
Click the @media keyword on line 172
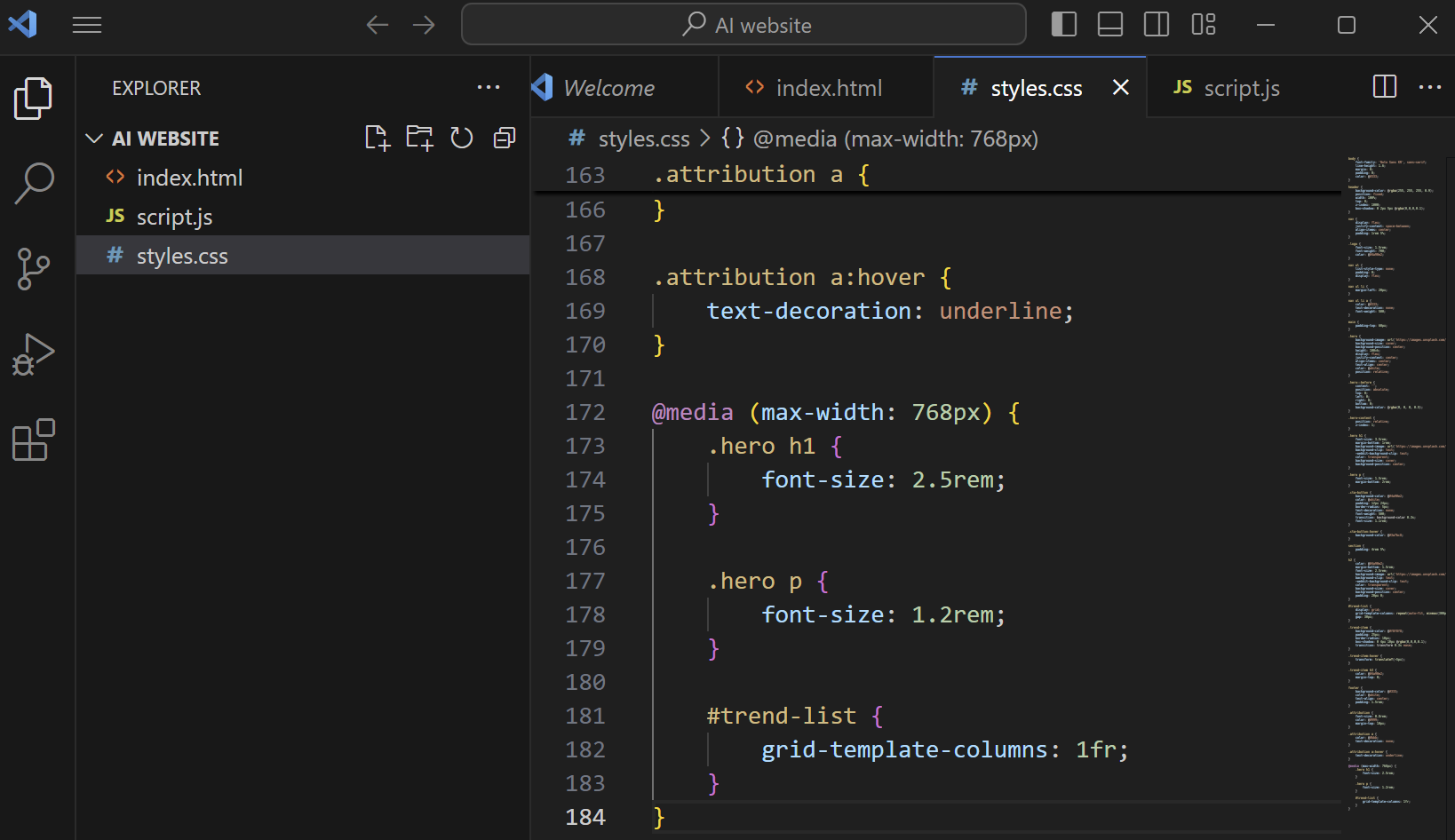(693, 412)
